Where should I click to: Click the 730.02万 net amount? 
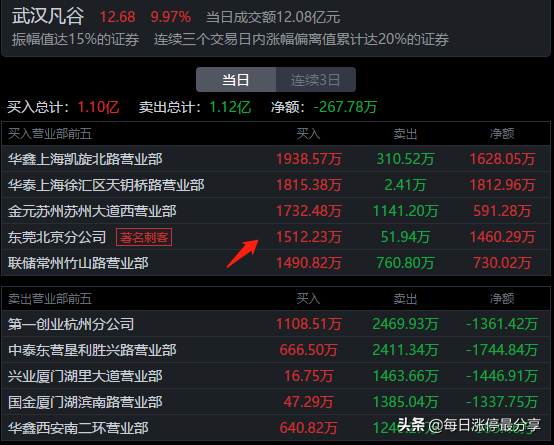click(x=502, y=263)
